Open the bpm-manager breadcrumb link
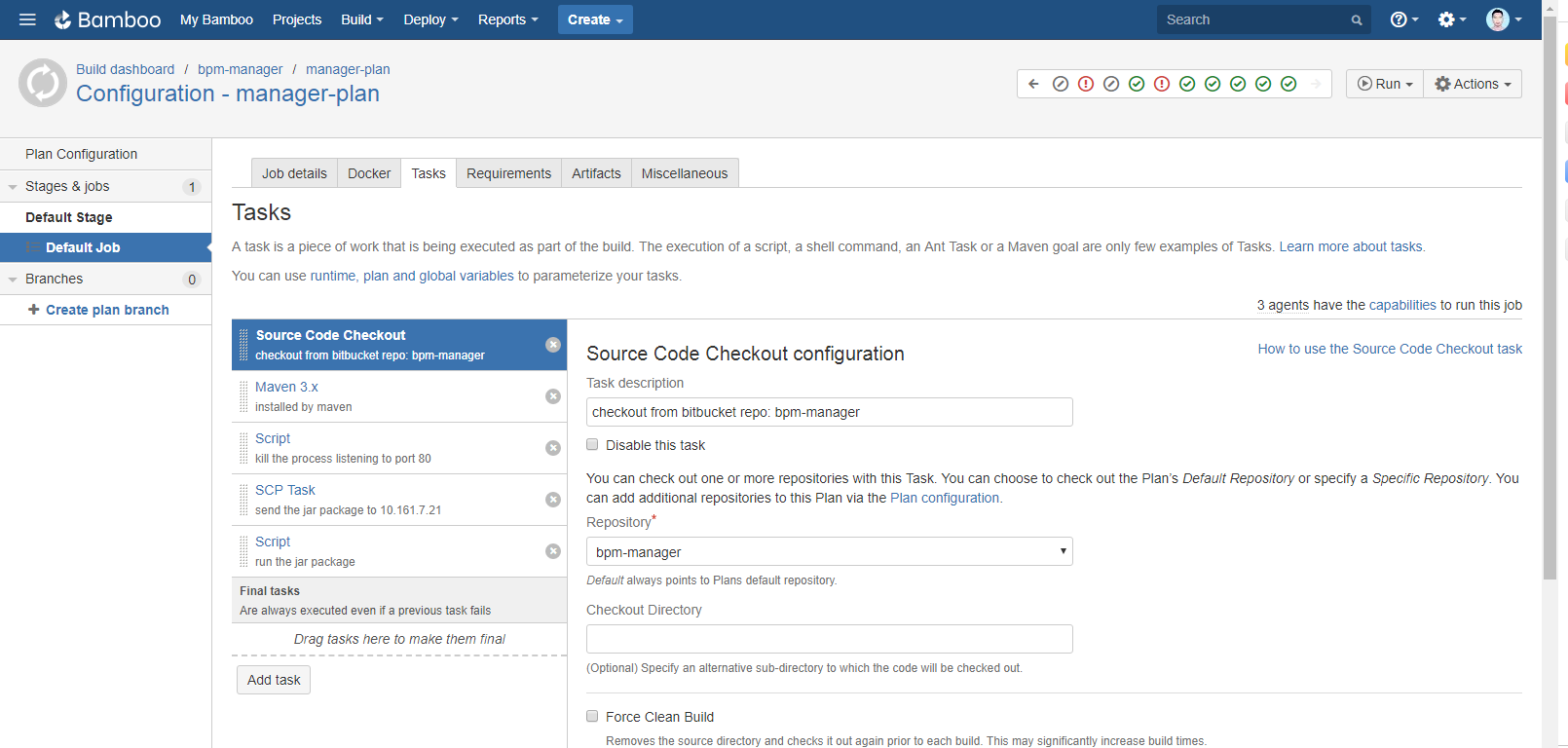The height and width of the screenshot is (748, 1568). pos(241,69)
